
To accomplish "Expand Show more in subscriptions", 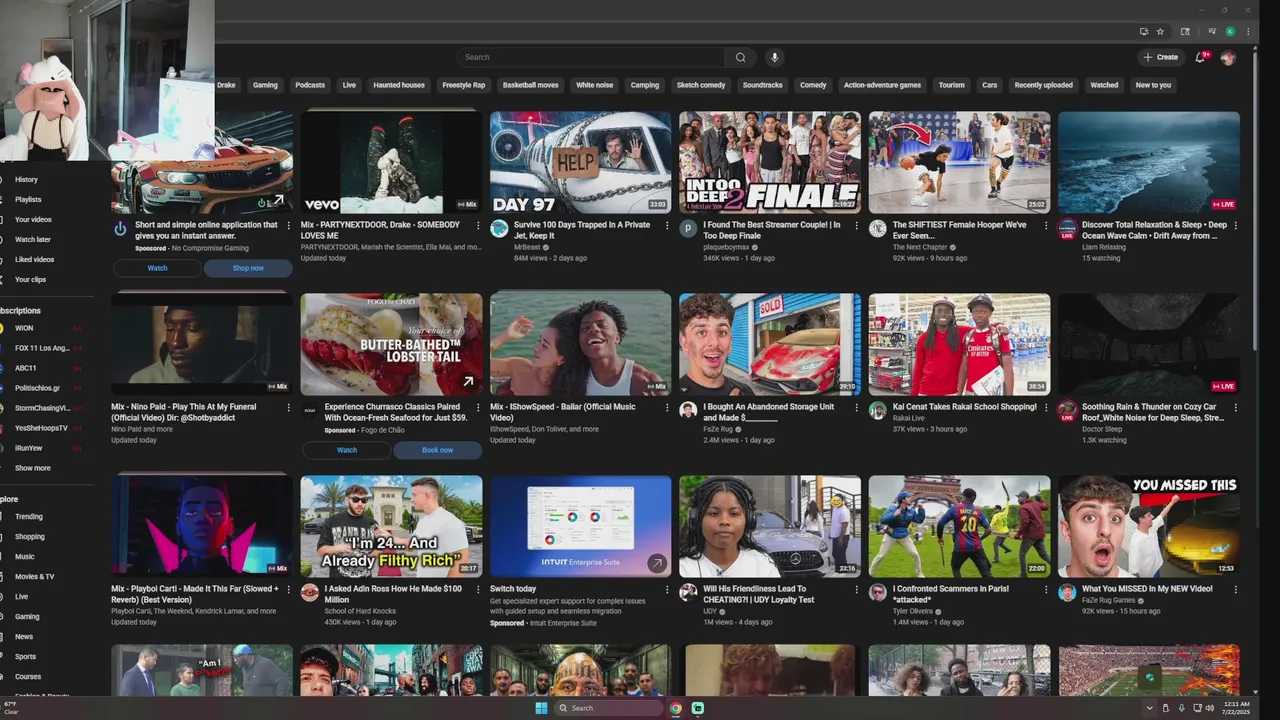I will click(32, 468).
